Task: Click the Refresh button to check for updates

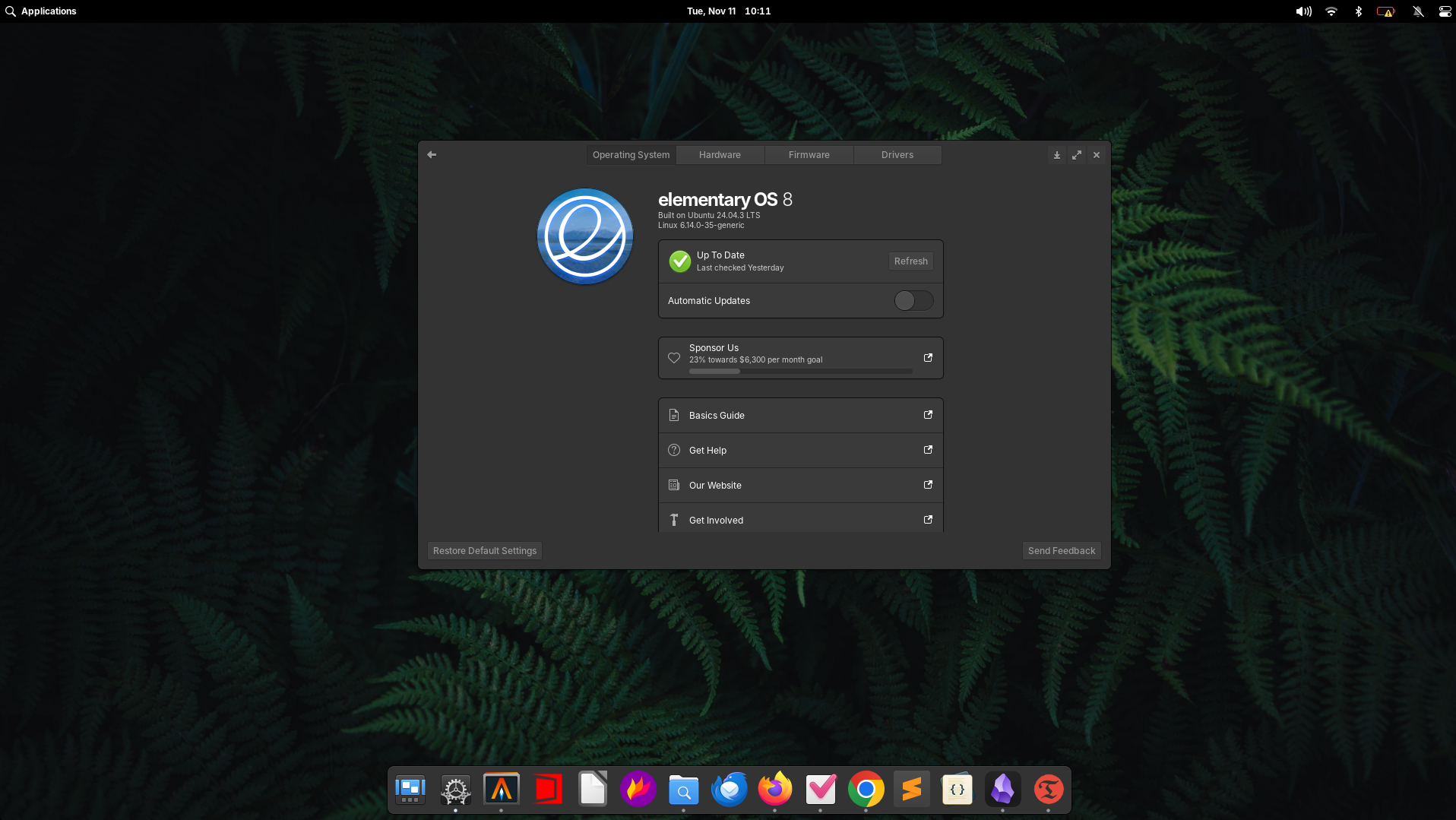Action: (x=910, y=261)
